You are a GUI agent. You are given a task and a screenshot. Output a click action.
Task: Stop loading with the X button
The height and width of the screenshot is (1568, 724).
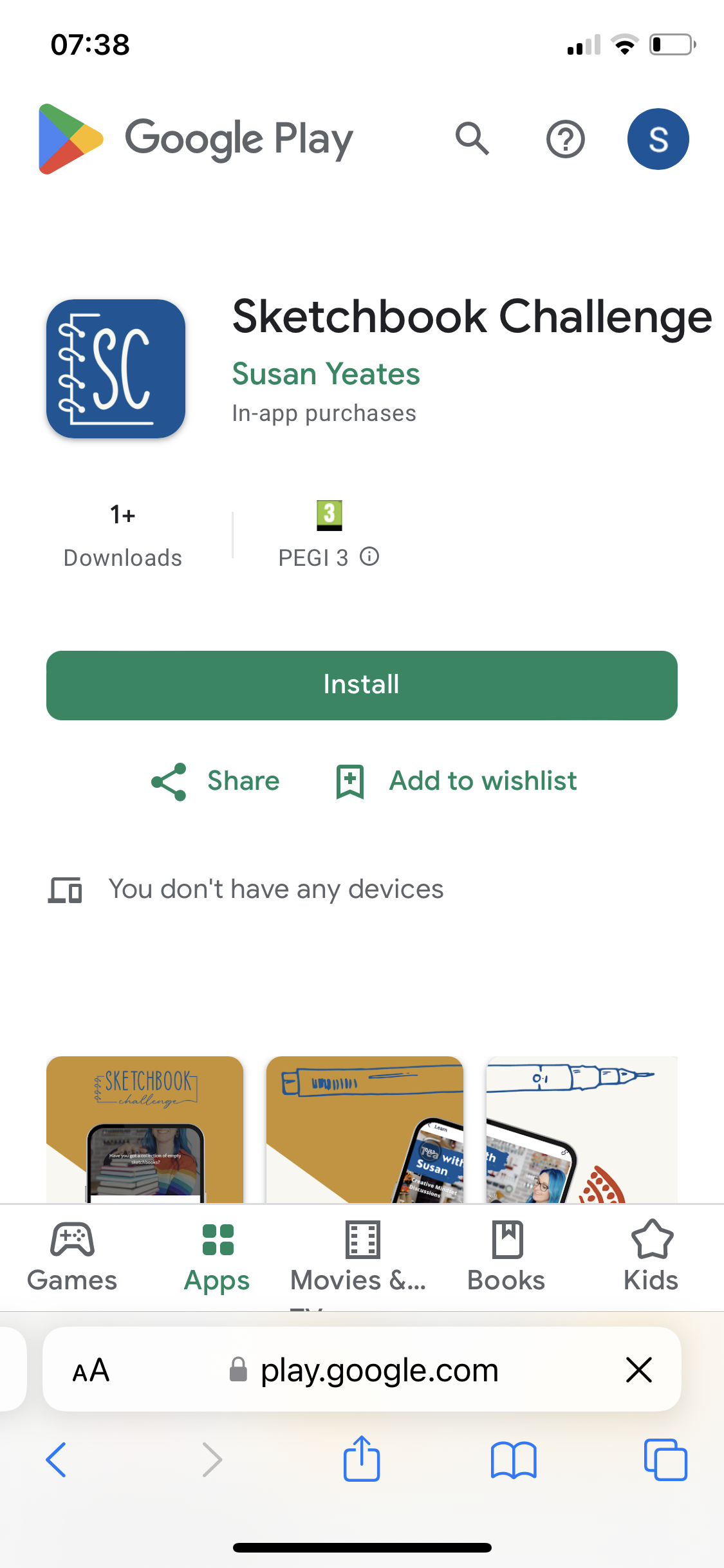point(639,1370)
